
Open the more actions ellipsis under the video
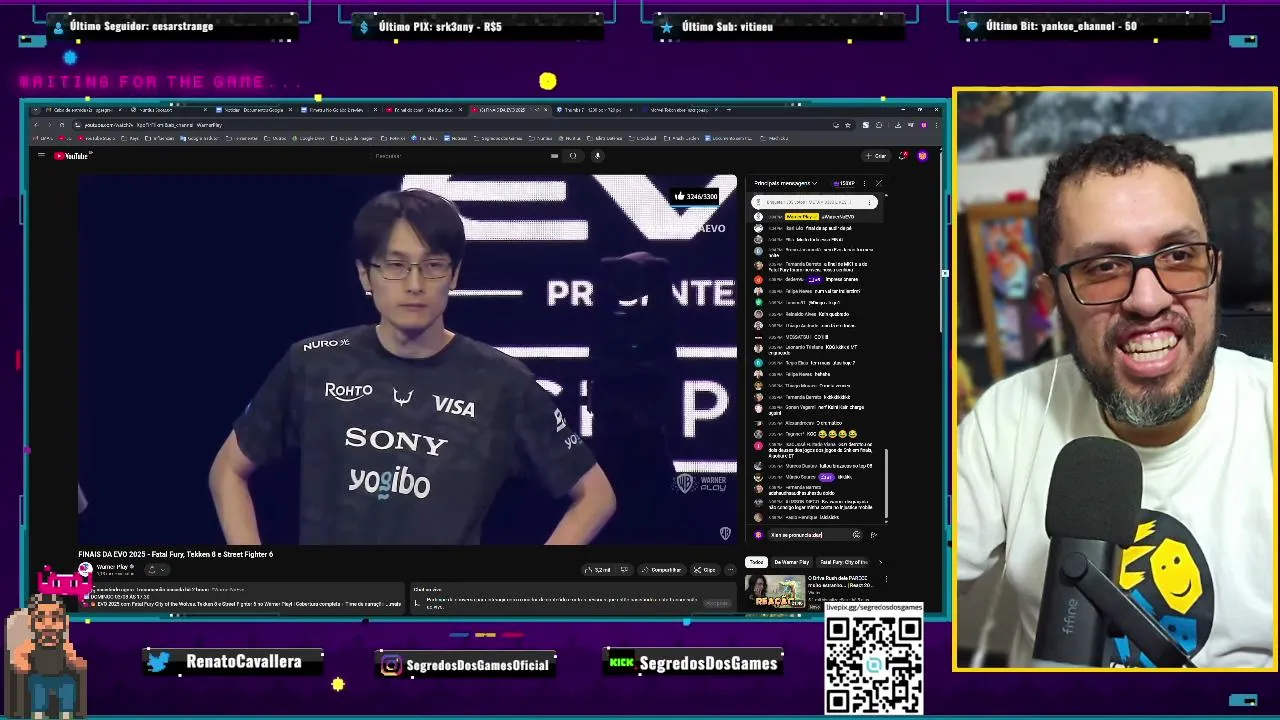click(732, 570)
